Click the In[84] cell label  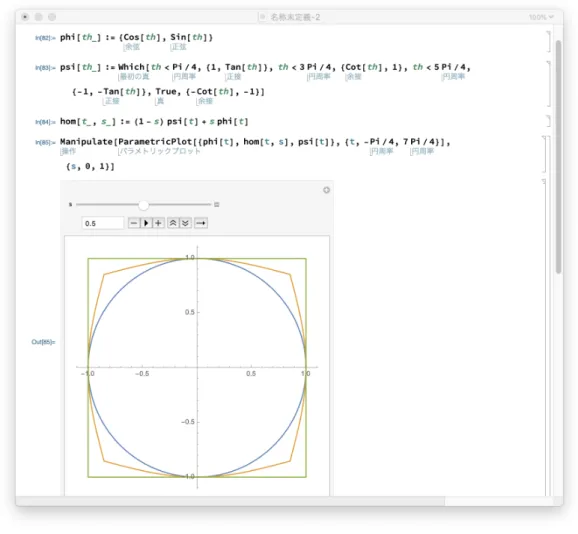tap(45, 122)
